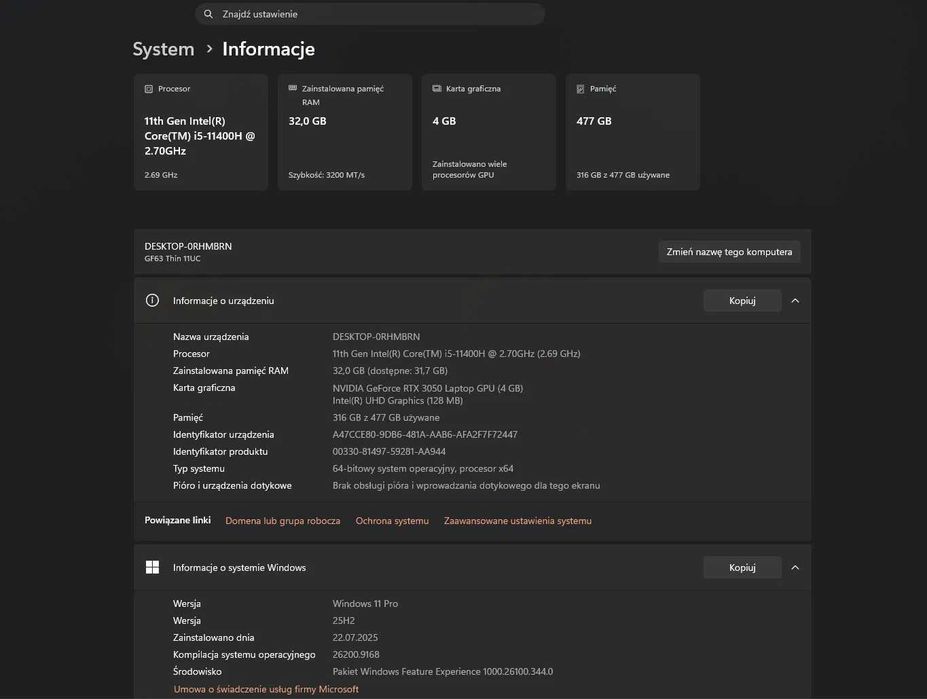Click the 'Informacje' breadcrumb title
Viewport: 927px width, 699px height.
[268, 49]
